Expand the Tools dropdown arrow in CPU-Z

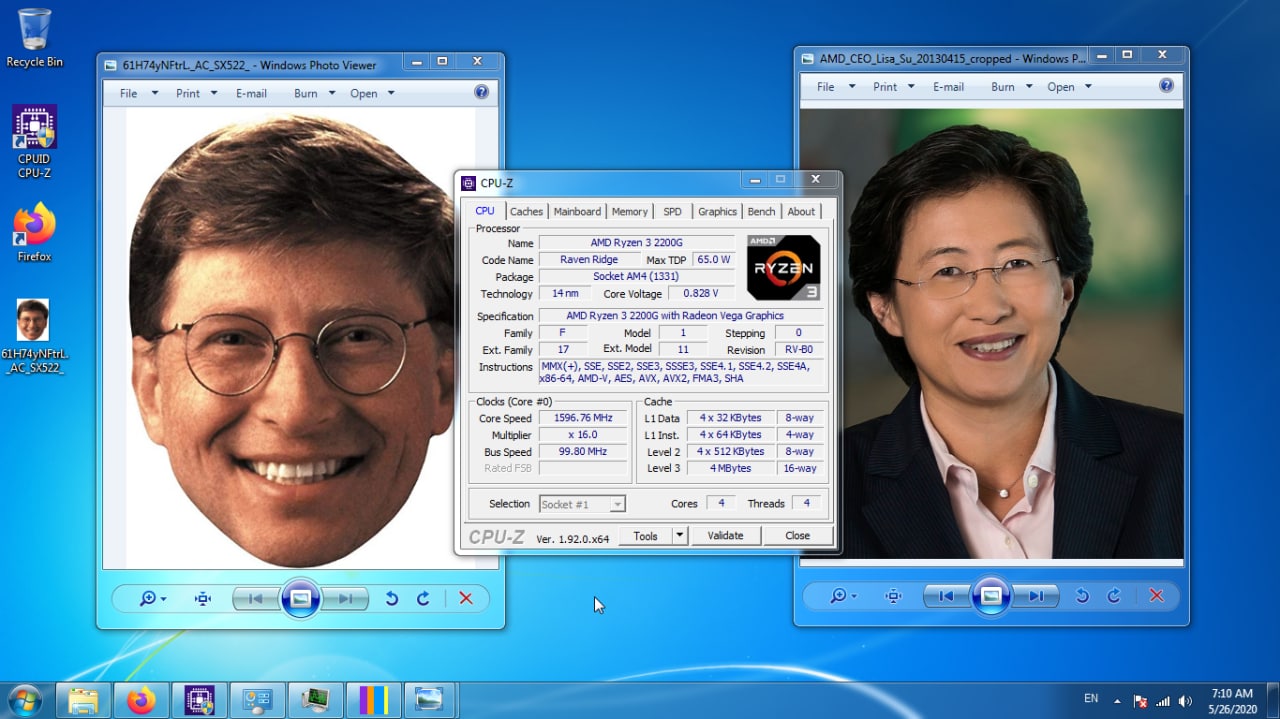coord(680,536)
